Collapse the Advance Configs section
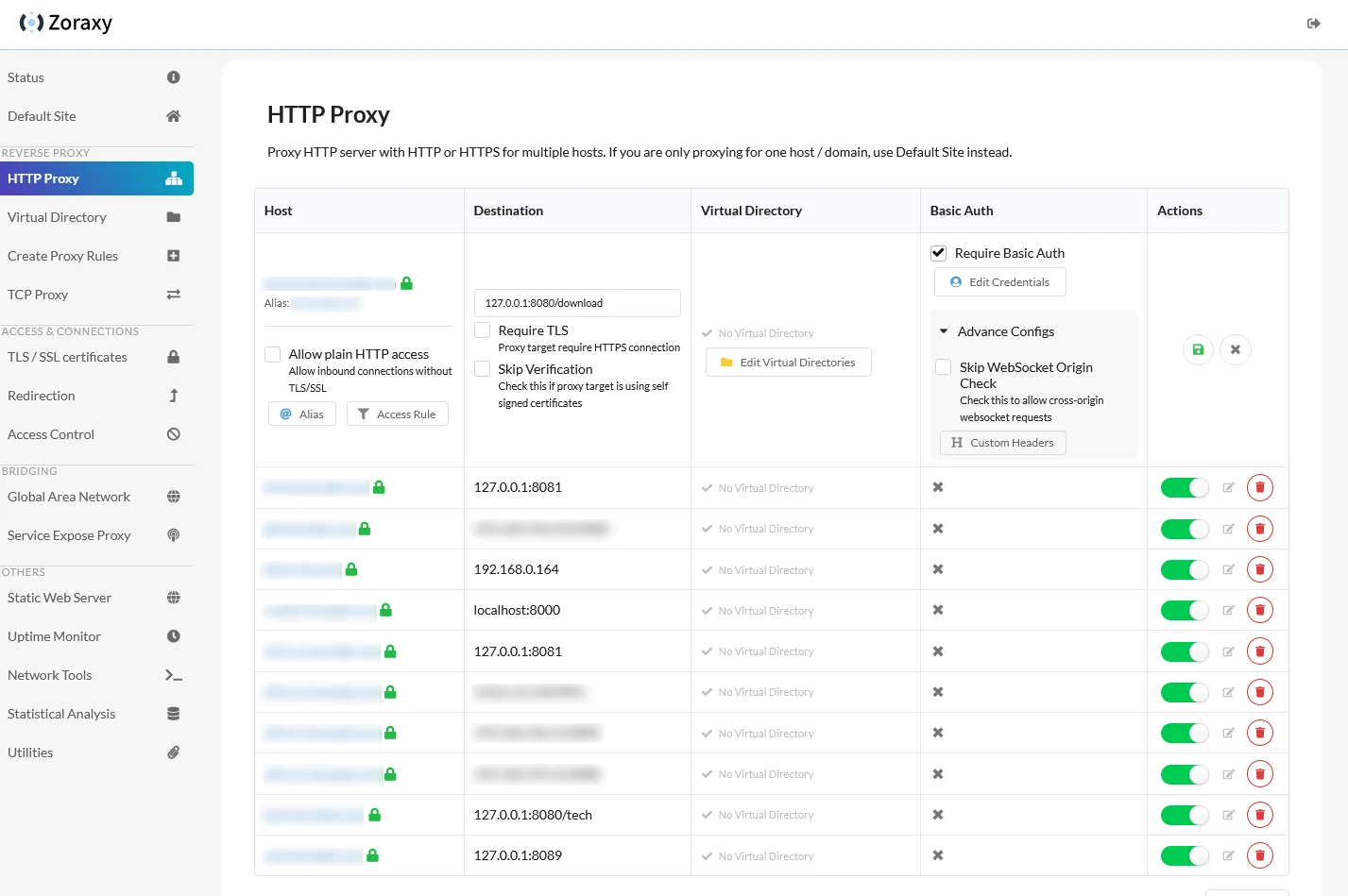1348x896 pixels. click(943, 330)
